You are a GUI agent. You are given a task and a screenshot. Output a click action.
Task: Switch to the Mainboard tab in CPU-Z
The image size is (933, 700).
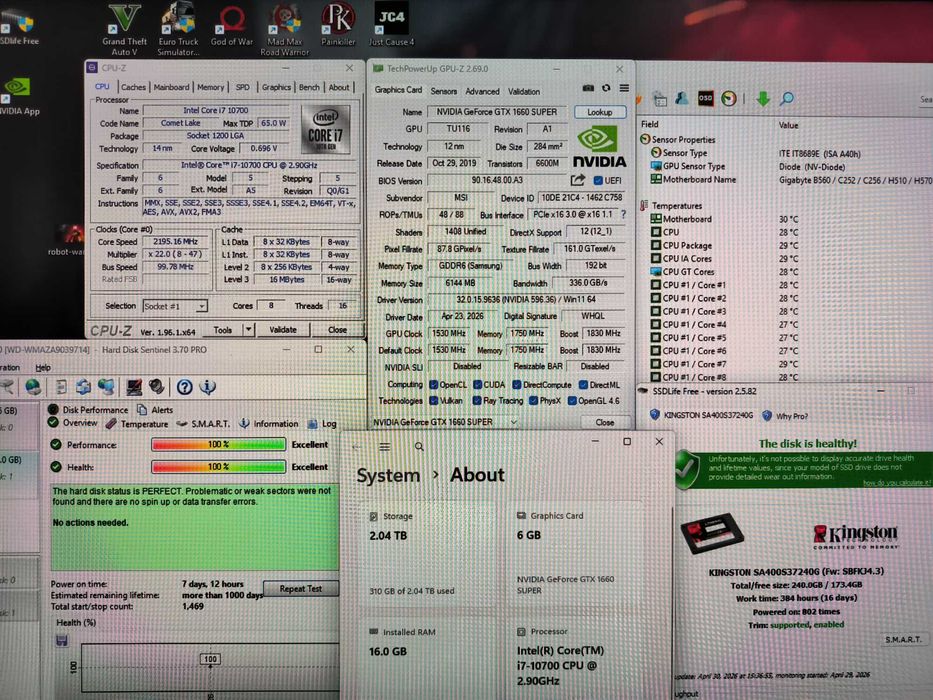point(171,87)
